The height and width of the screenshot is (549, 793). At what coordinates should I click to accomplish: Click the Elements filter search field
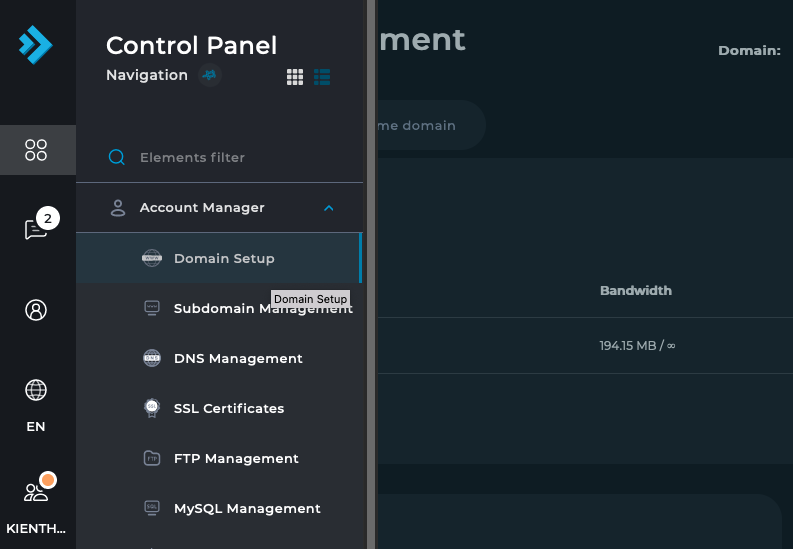pos(230,157)
